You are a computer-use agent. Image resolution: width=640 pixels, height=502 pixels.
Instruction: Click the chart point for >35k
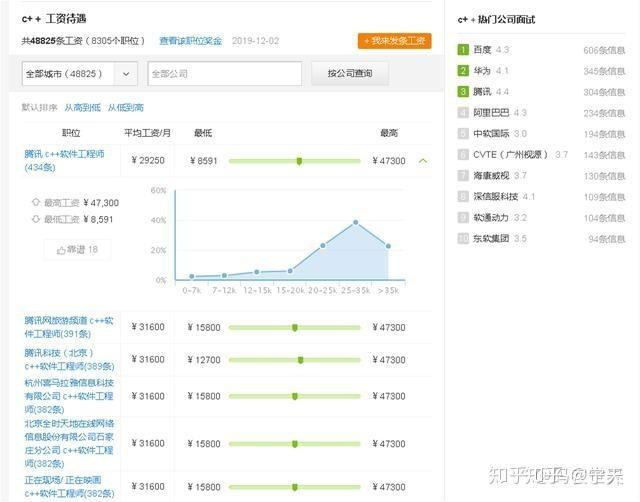point(388,246)
